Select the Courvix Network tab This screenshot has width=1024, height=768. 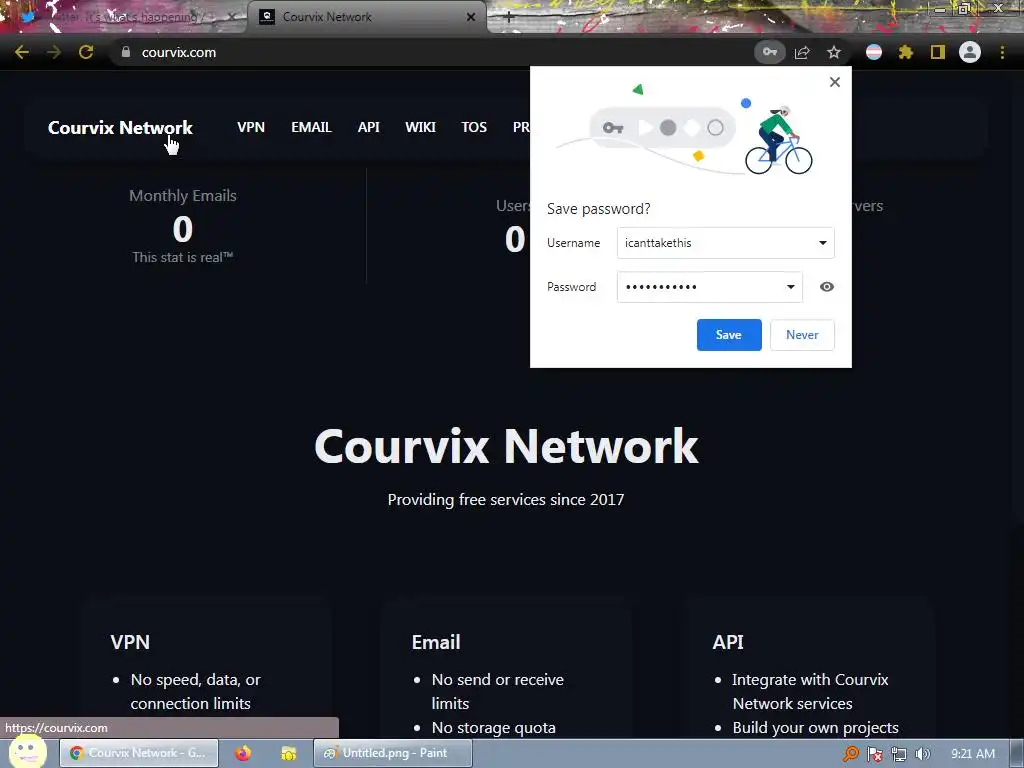[x=366, y=17]
